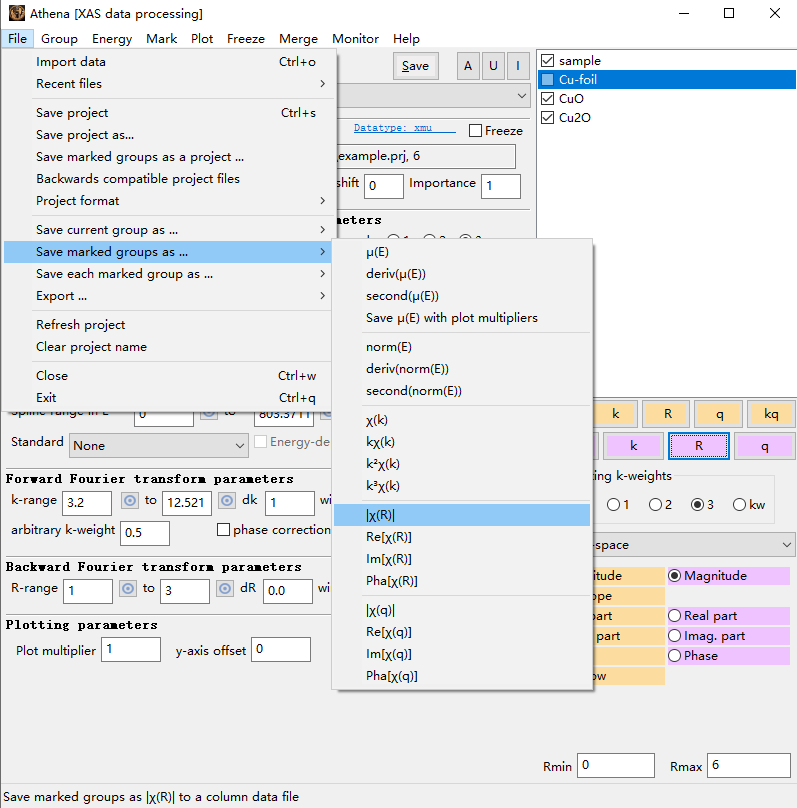Select Phase radio option

tap(674, 656)
